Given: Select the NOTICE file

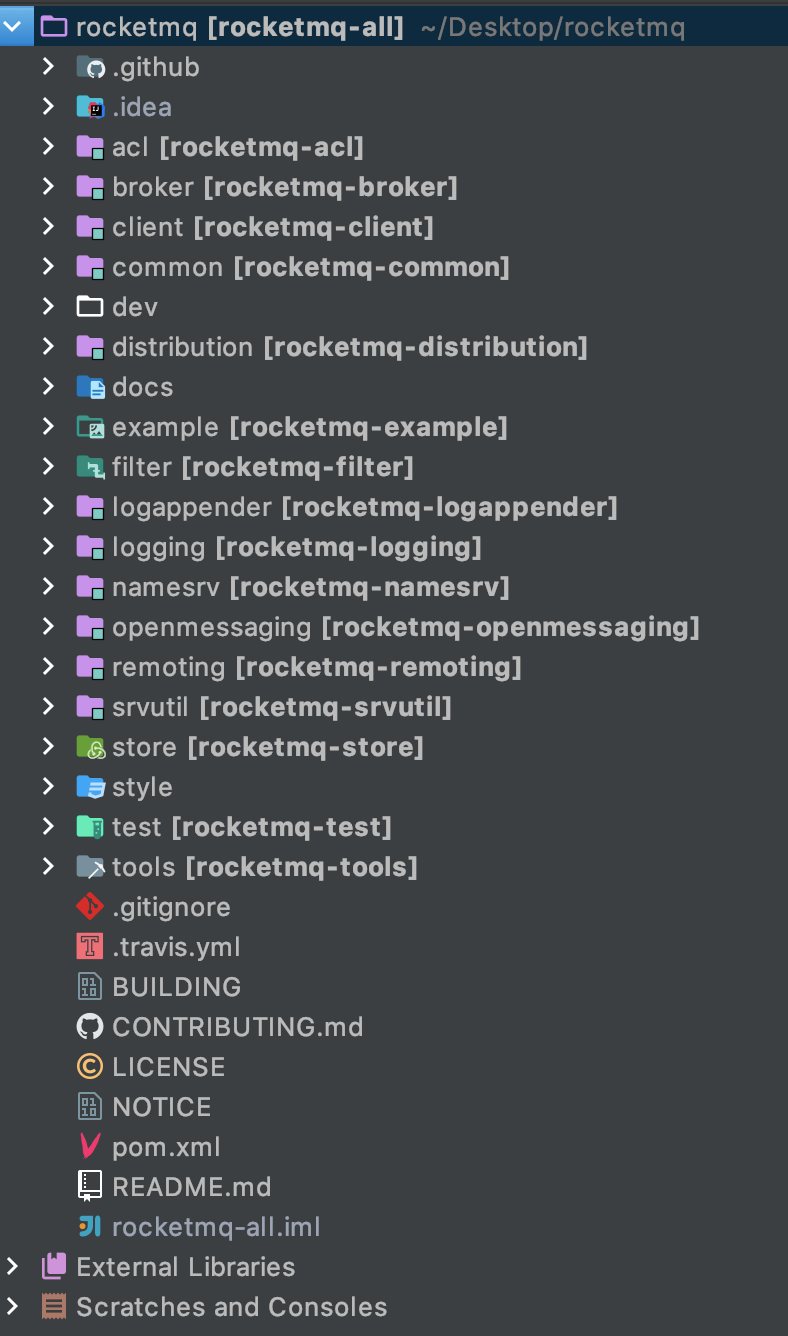Looking at the screenshot, I should [394, 1107].
